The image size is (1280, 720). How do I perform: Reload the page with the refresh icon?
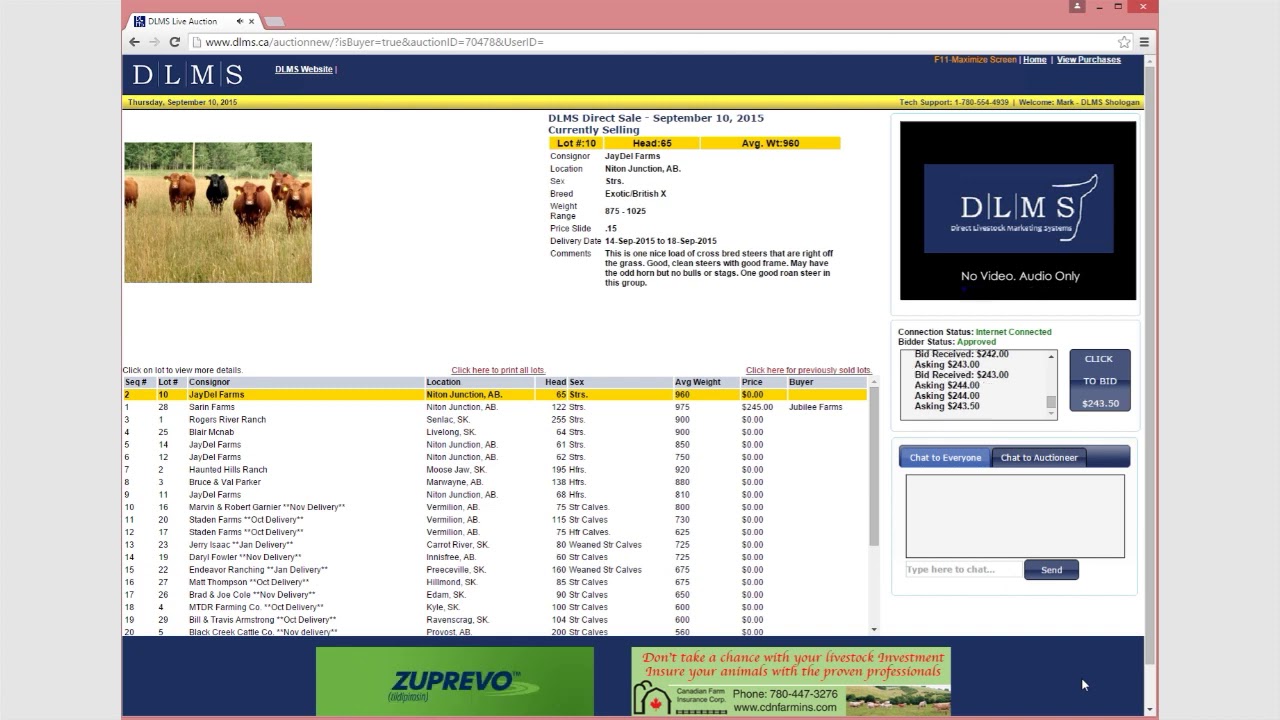point(174,42)
